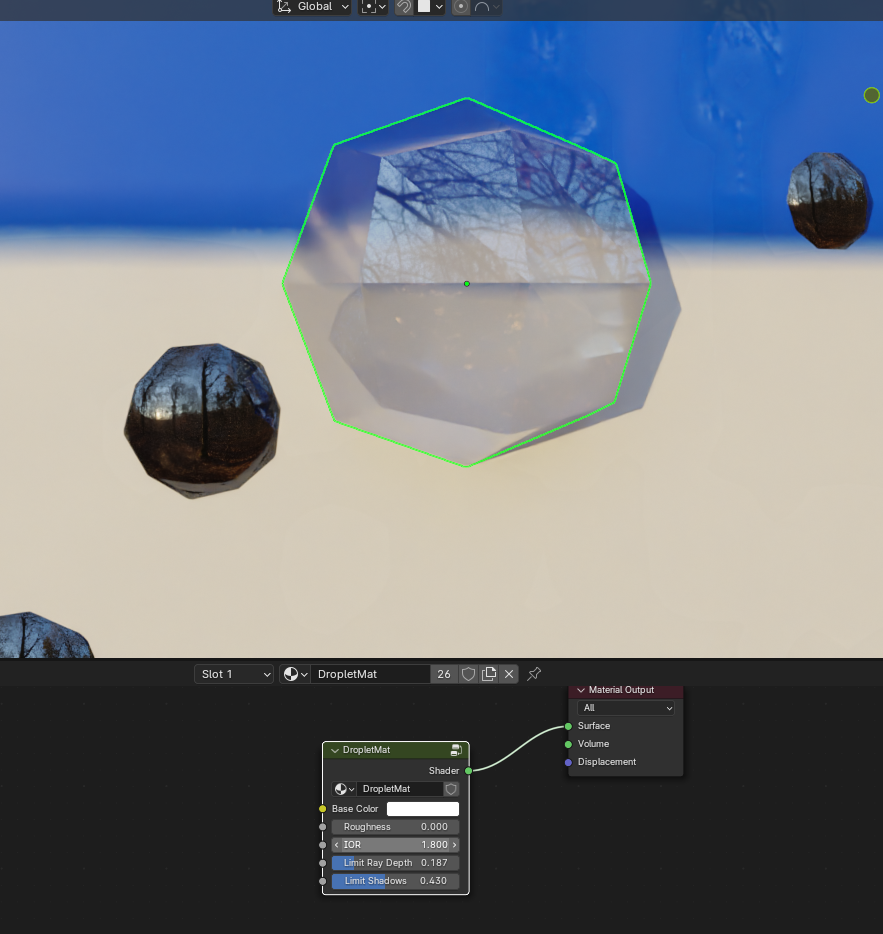
Task: Click the Volume input socket
Action: [568, 744]
